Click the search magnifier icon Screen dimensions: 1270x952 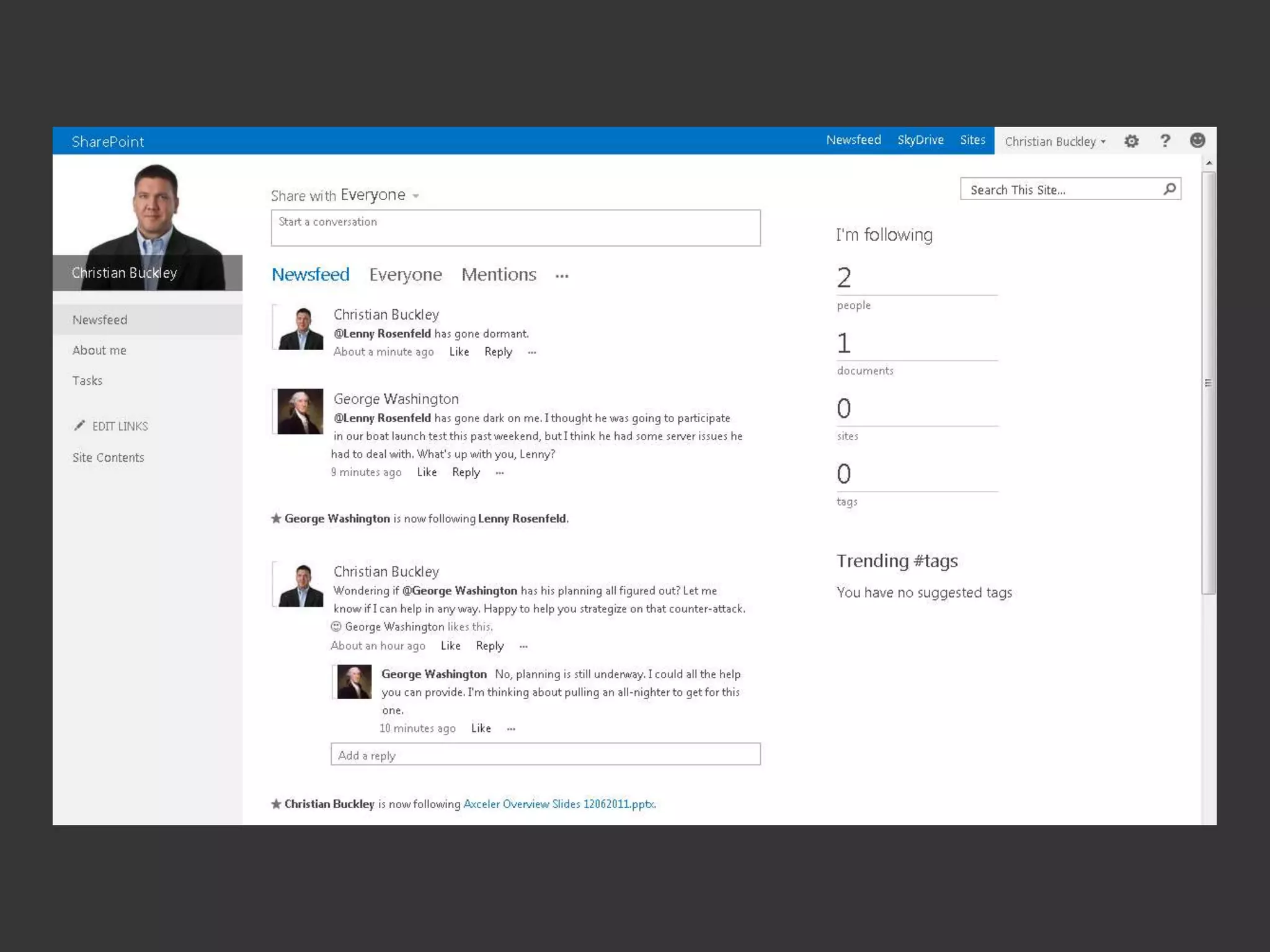[x=1170, y=189]
